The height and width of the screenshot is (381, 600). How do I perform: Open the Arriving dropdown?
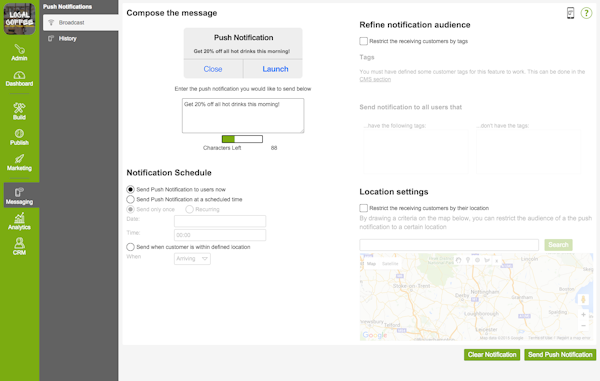point(192,259)
